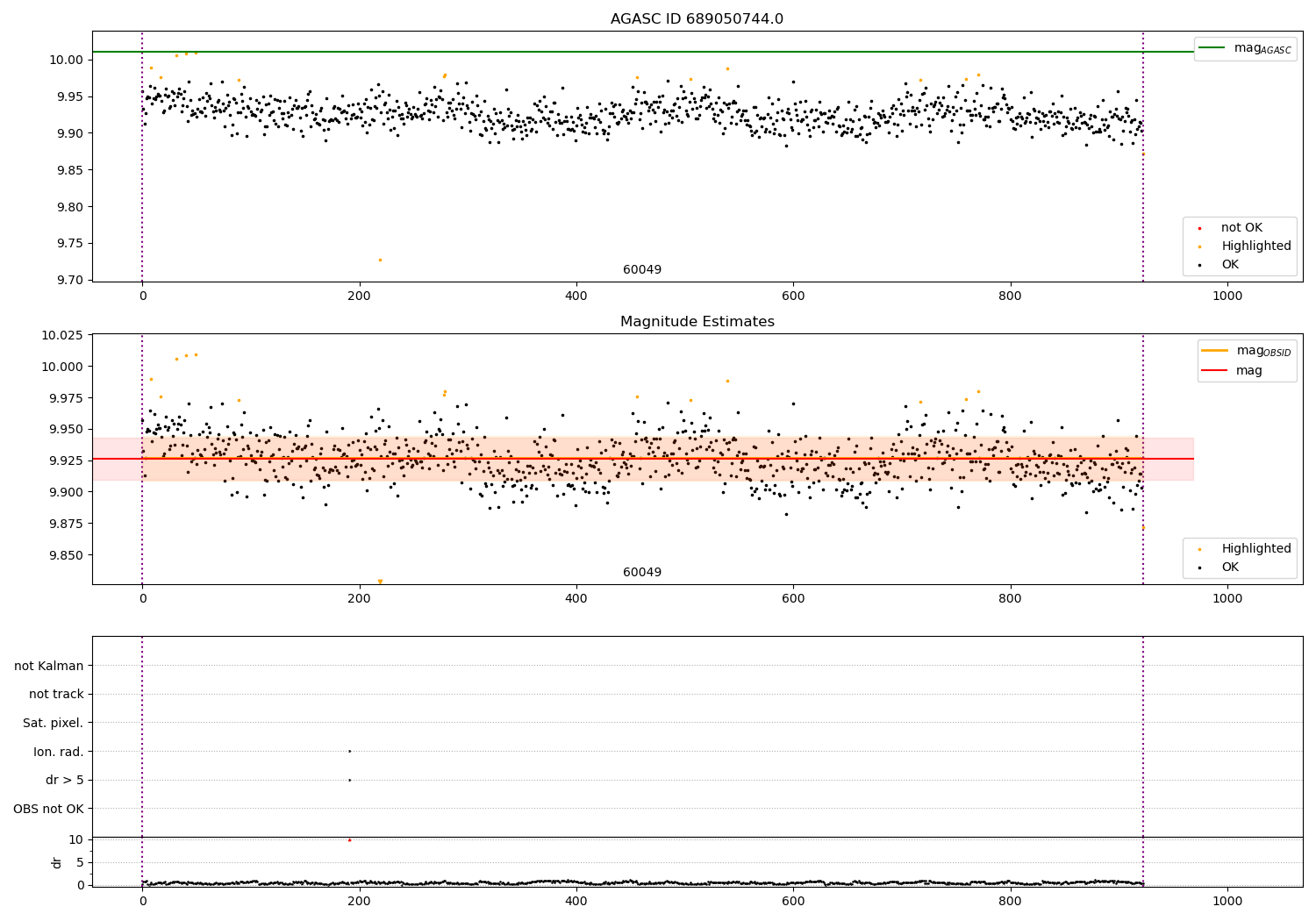Click the low orange outlier near 9.73
Image resolution: width=1316 pixels, height=921 pixels.
coord(380,260)
